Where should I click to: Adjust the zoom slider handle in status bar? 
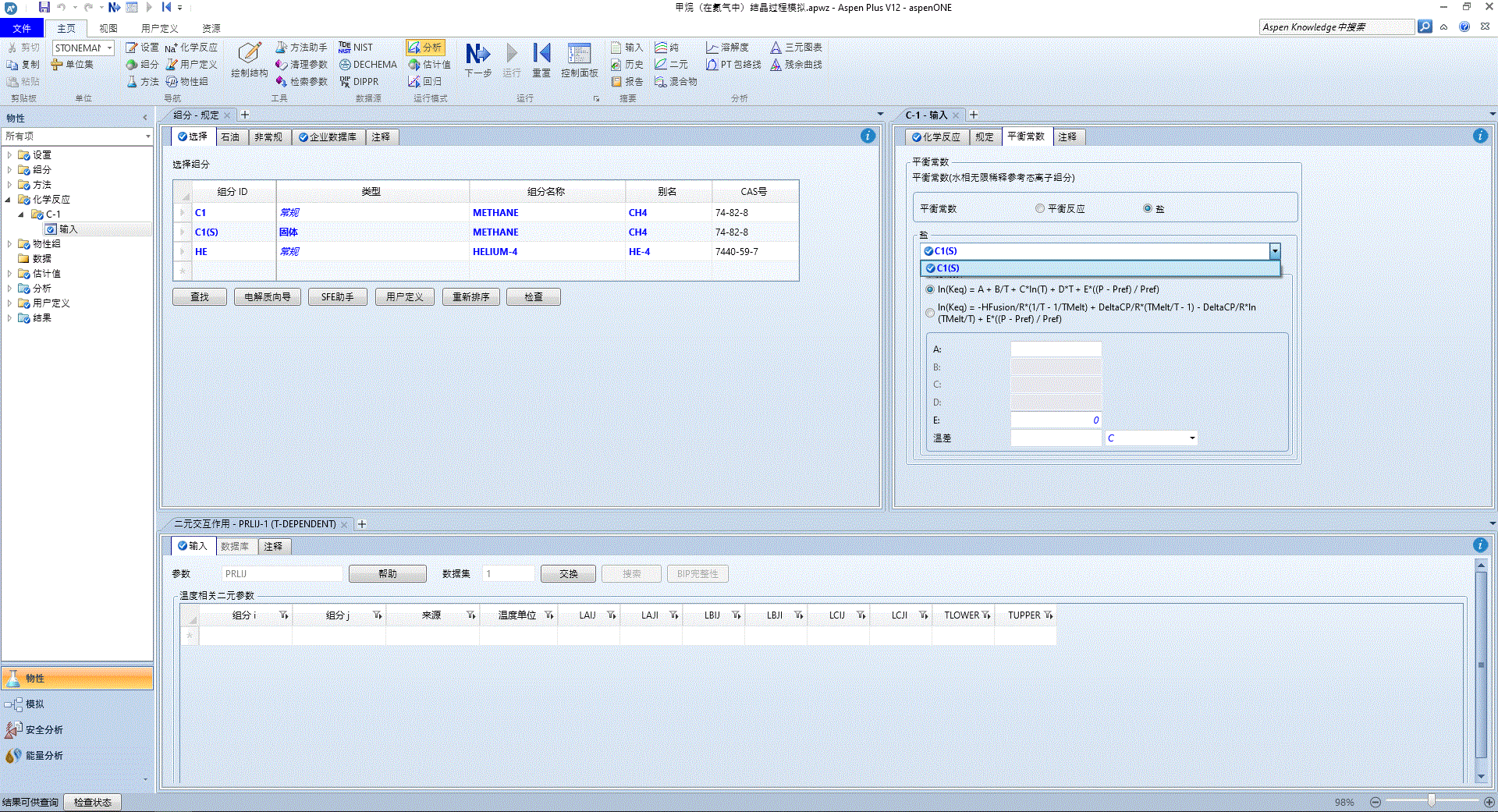[1432, 801]
